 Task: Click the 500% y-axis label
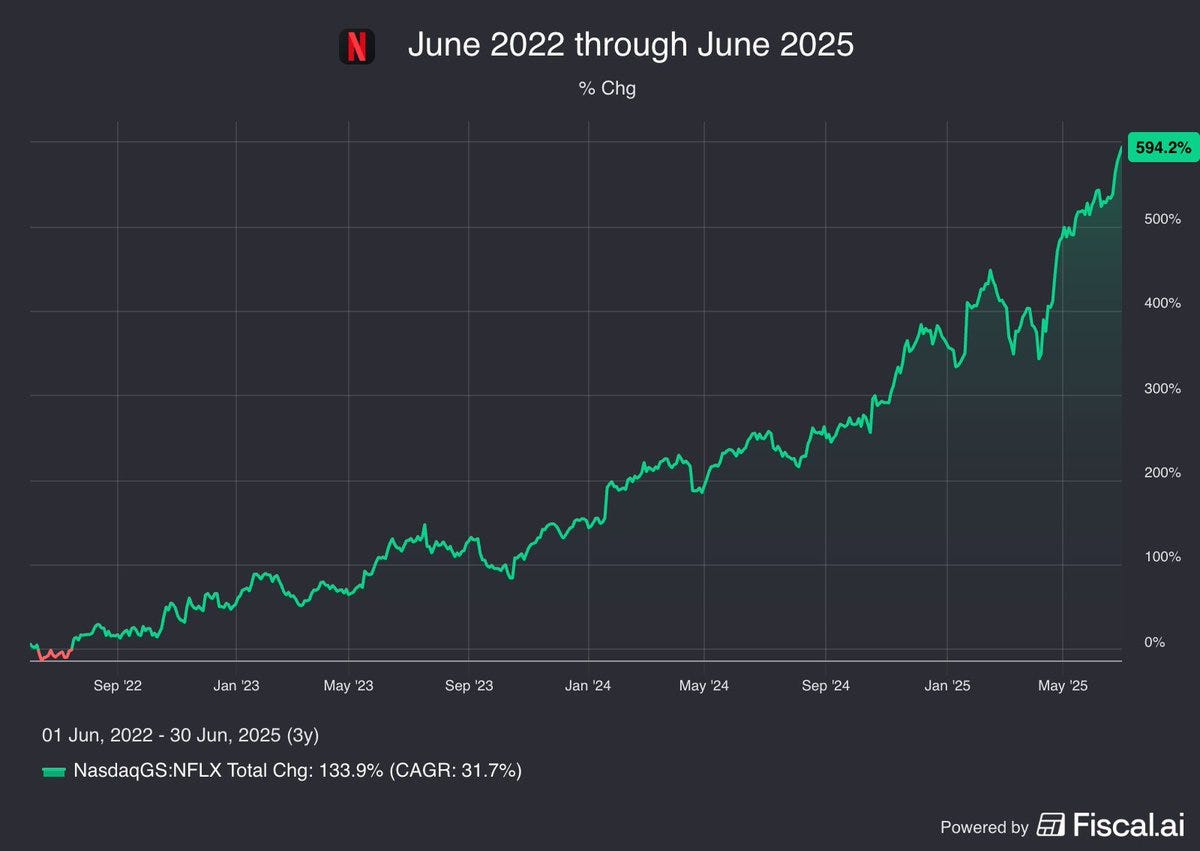click(1162, 219)
